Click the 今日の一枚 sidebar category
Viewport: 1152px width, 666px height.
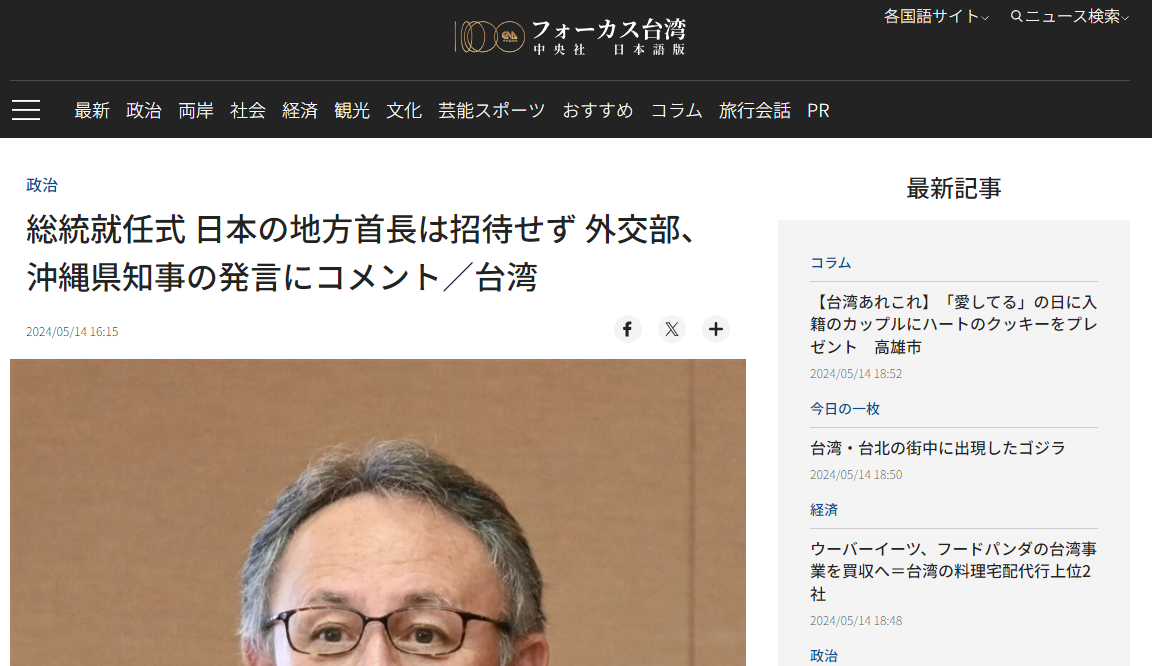tap(845, 409)
